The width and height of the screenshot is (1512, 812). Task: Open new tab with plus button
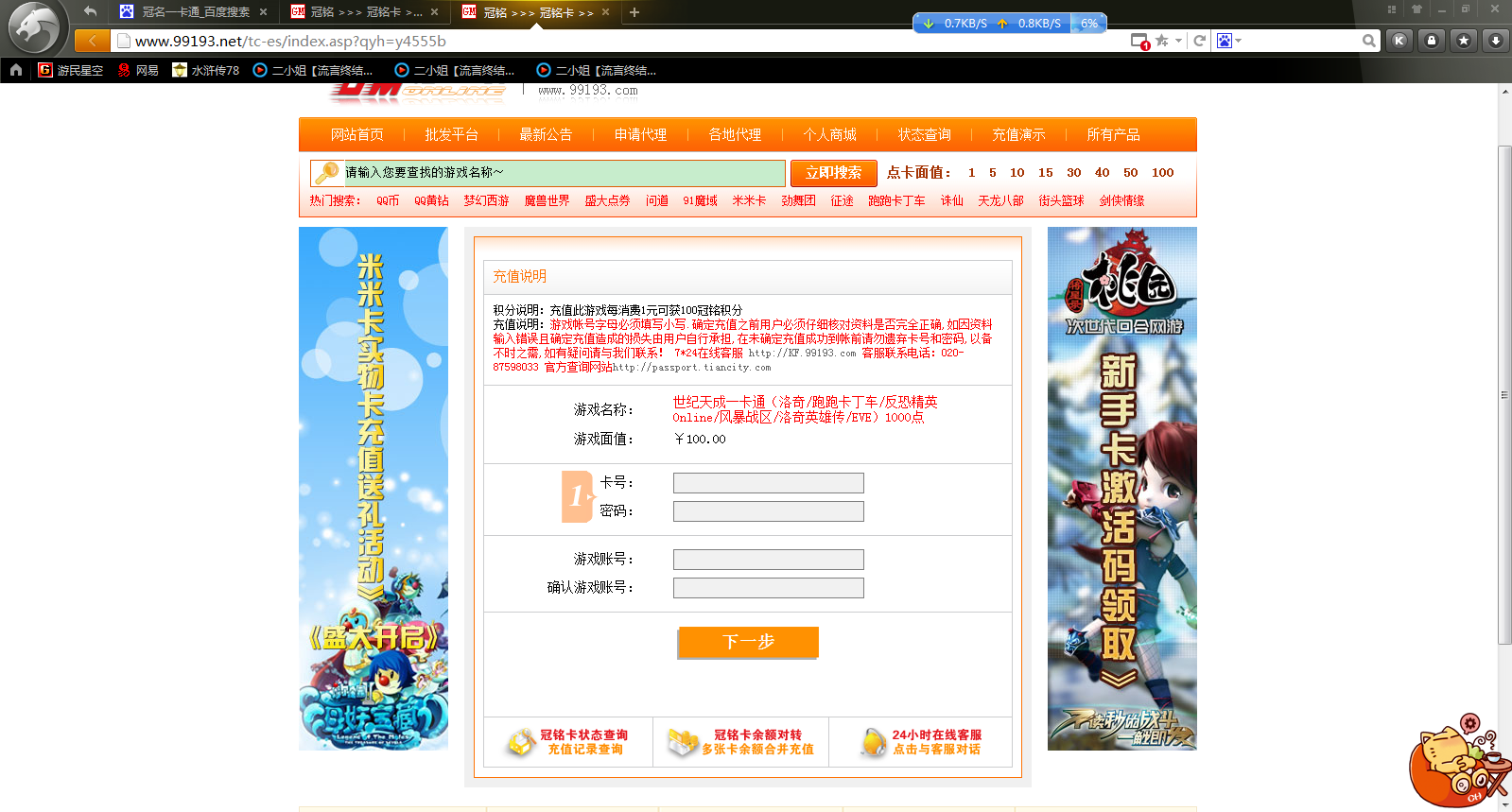click(x=634, y=12)
